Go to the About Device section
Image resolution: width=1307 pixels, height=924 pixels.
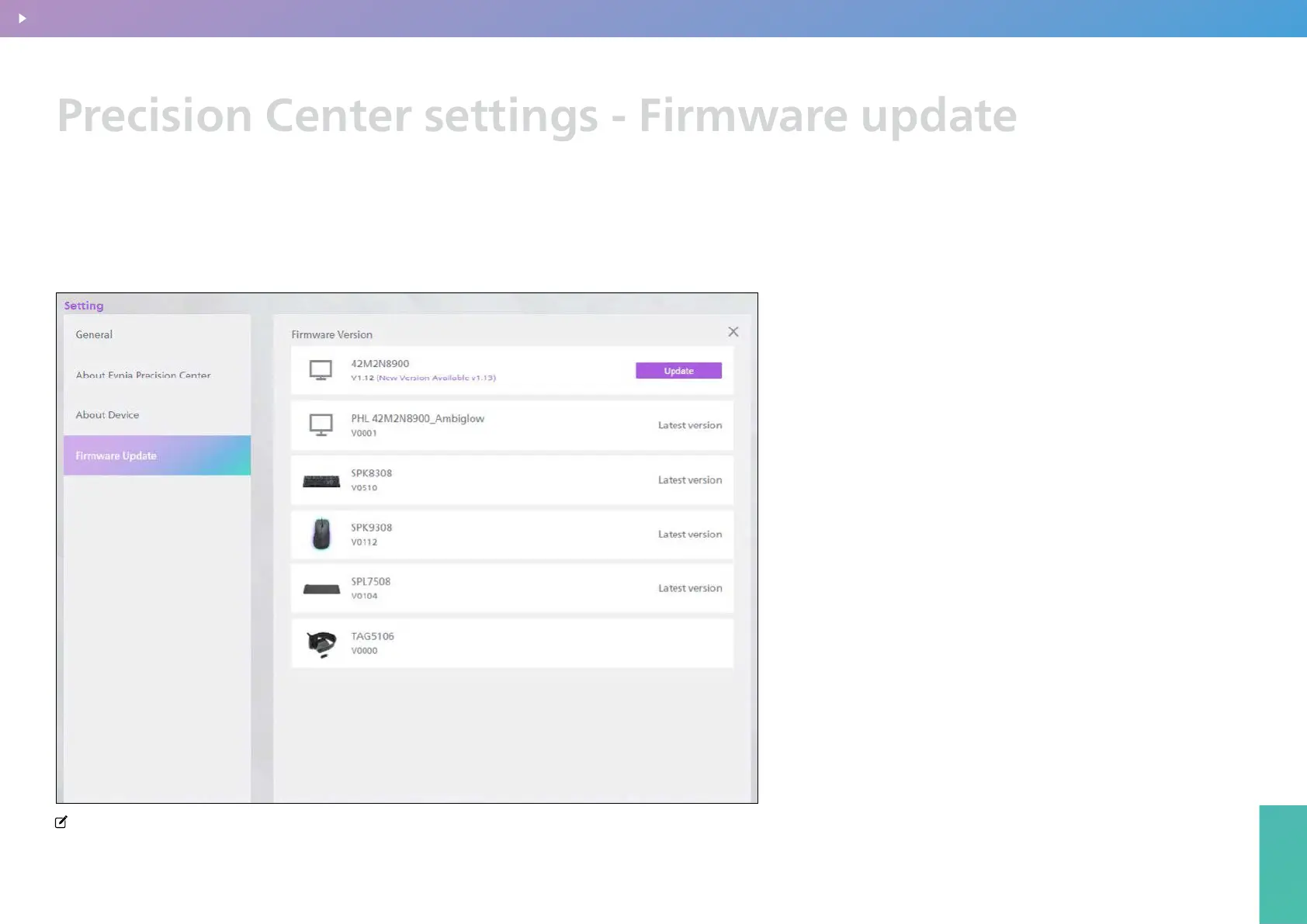(x=107, y=415)
